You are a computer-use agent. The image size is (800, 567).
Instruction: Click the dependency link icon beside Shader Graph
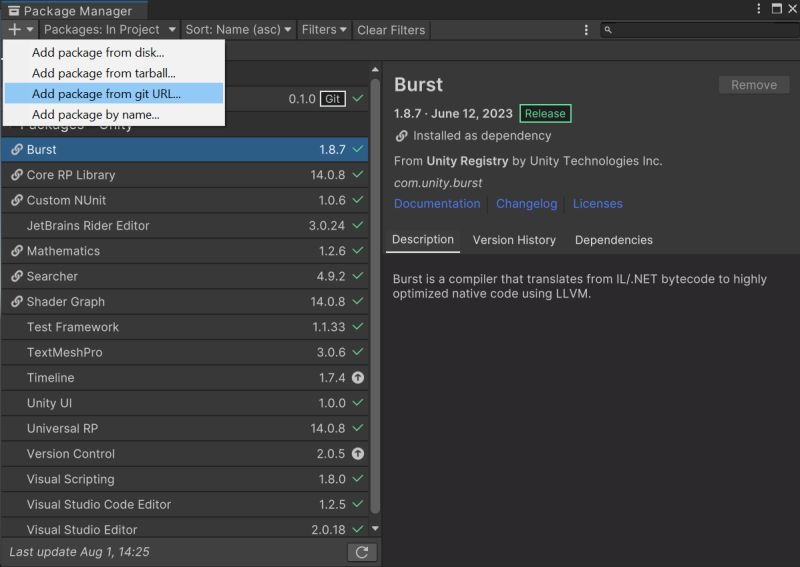(17, 302)
